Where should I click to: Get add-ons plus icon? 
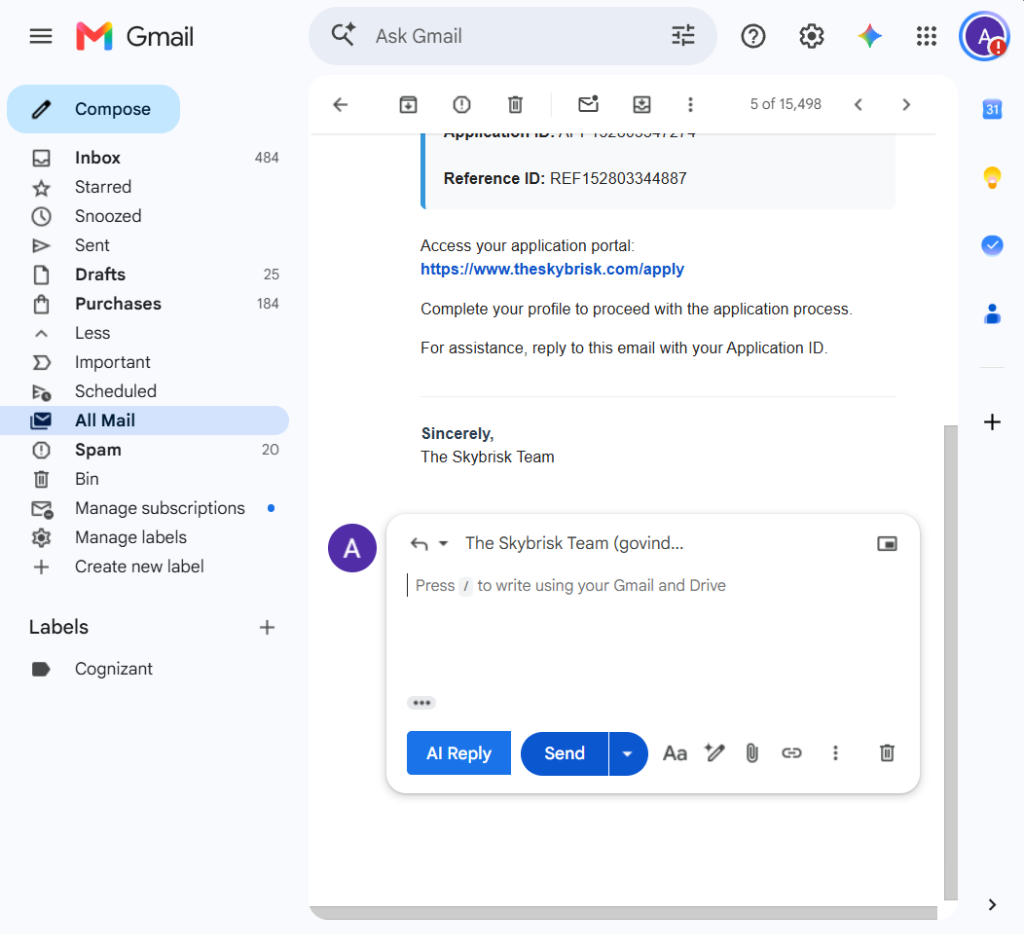[992, 422]
